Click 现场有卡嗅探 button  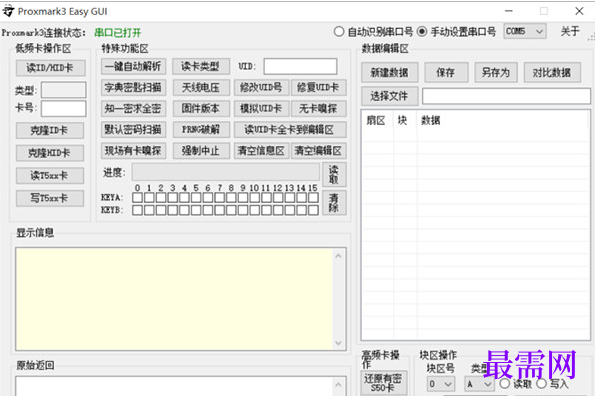point(133,151)
